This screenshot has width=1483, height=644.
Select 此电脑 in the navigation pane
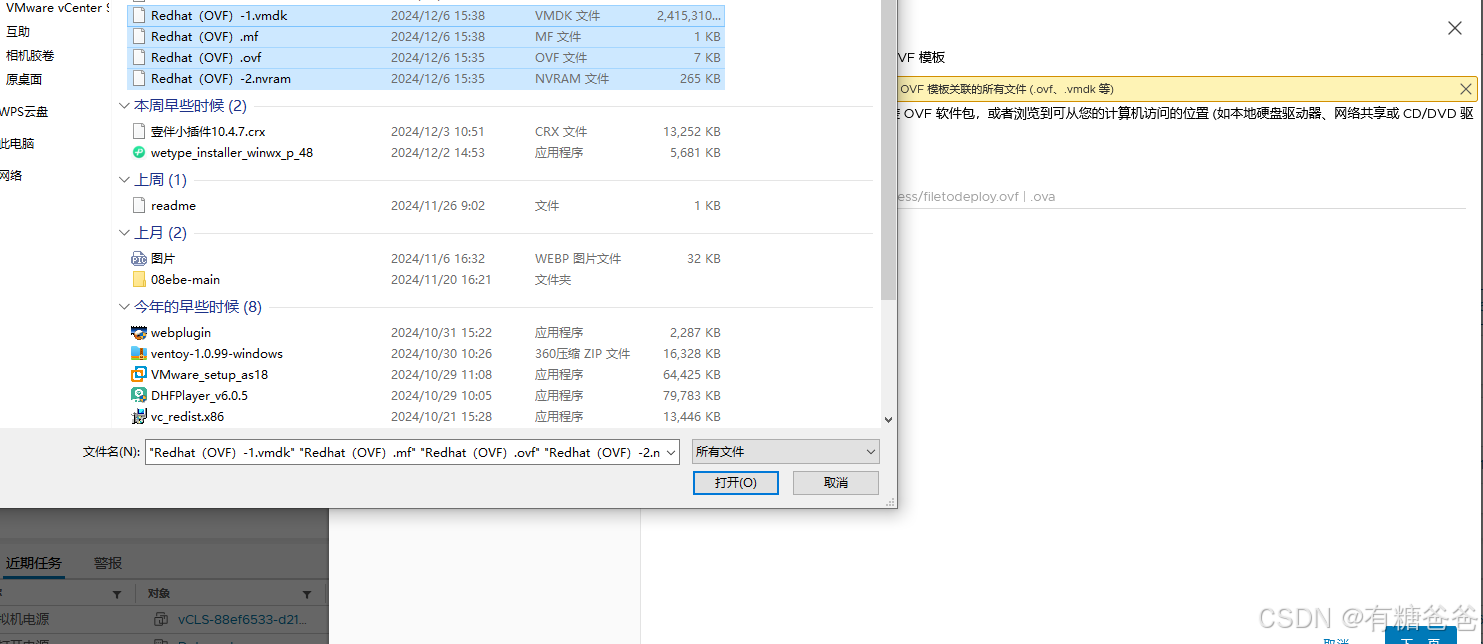click(x=17, y=144)
